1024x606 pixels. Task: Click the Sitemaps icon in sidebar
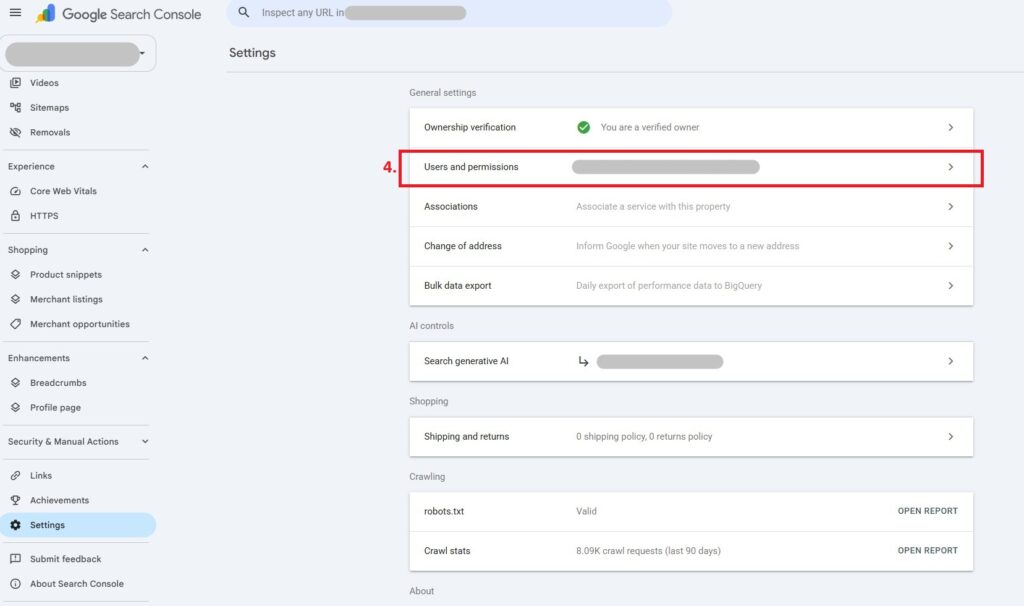16,108
